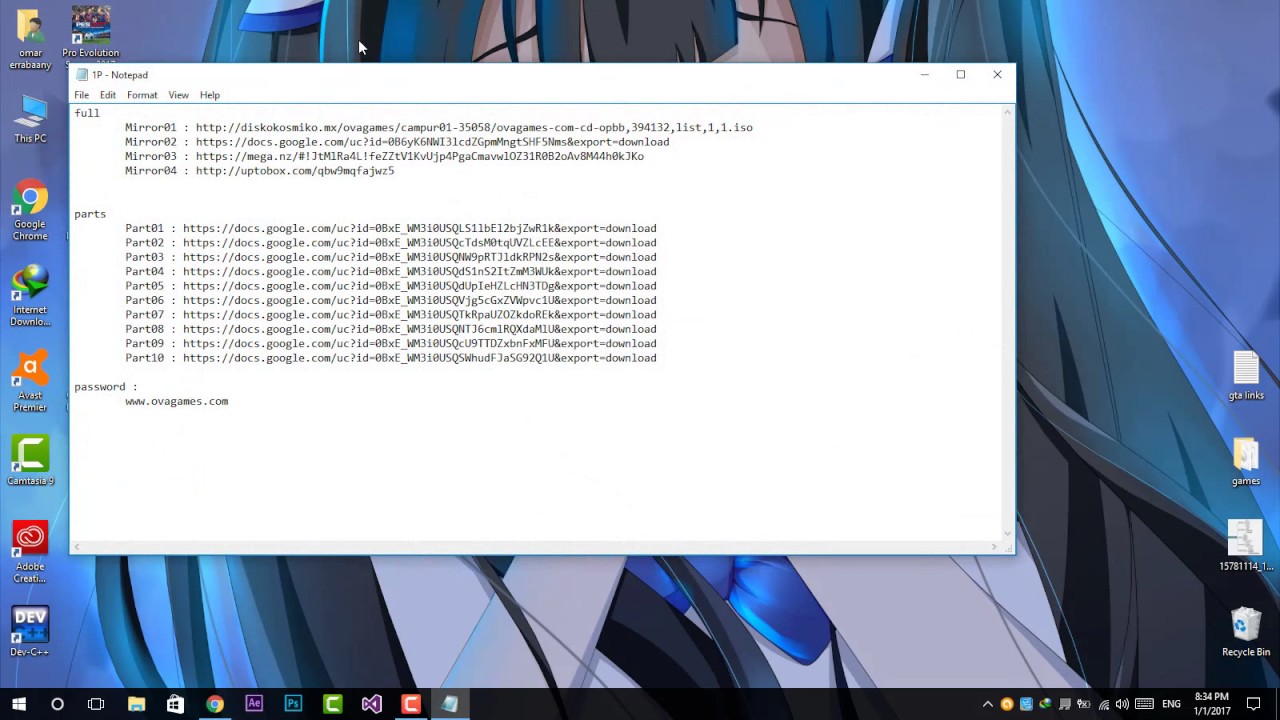
Task: Click the vertical scrollbar up arrow
Action: click(1007, 111)
